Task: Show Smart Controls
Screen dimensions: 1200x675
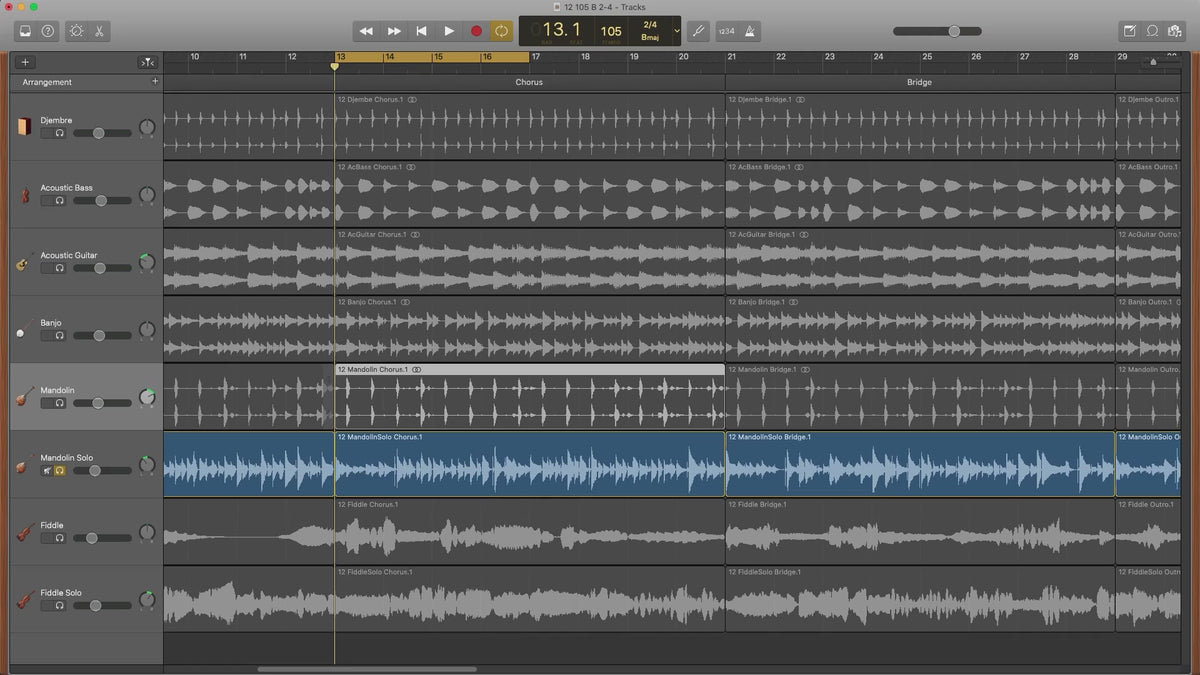Action: click(77, 31)
